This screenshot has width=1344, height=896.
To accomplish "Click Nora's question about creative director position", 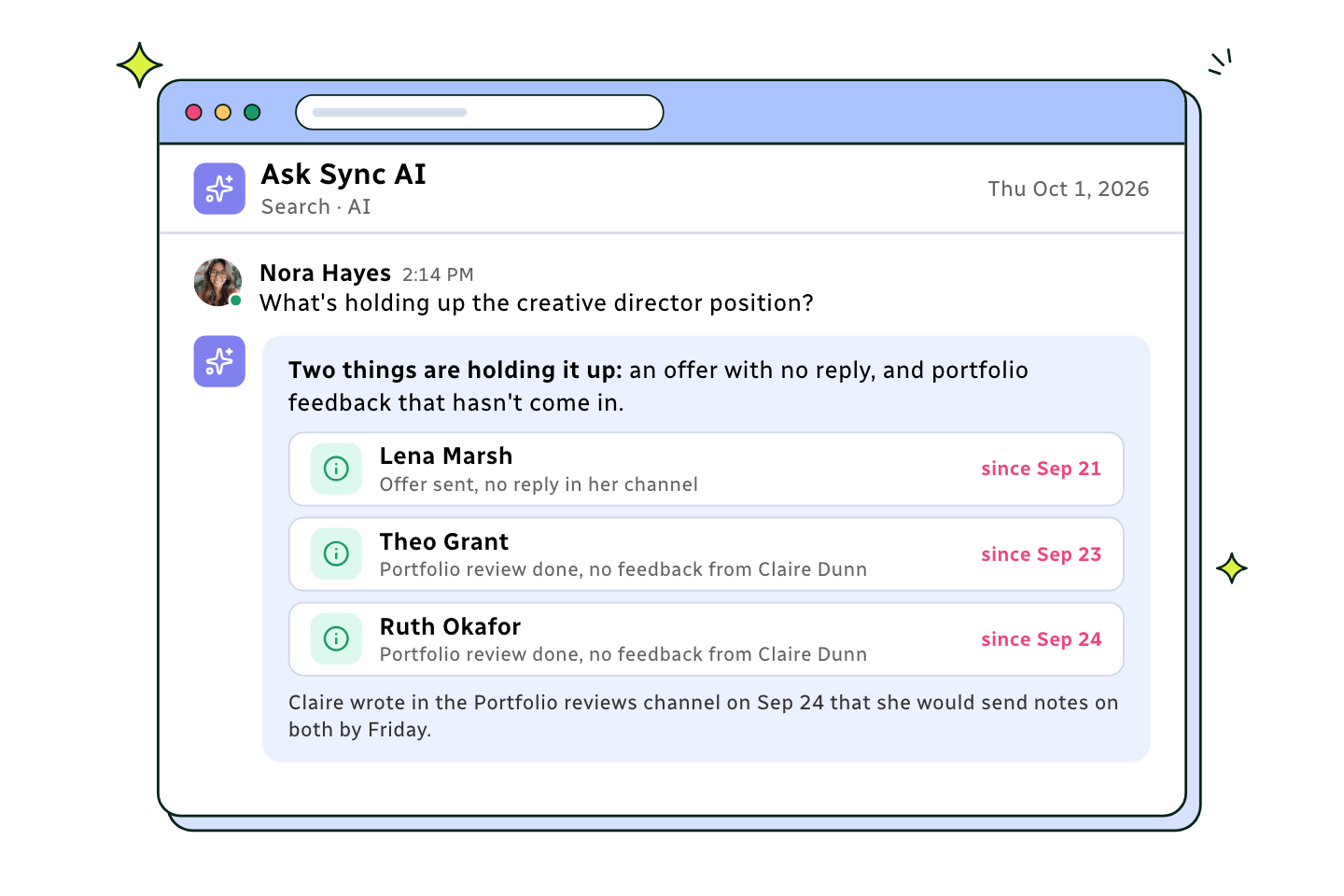I will [x=537, y=303].
